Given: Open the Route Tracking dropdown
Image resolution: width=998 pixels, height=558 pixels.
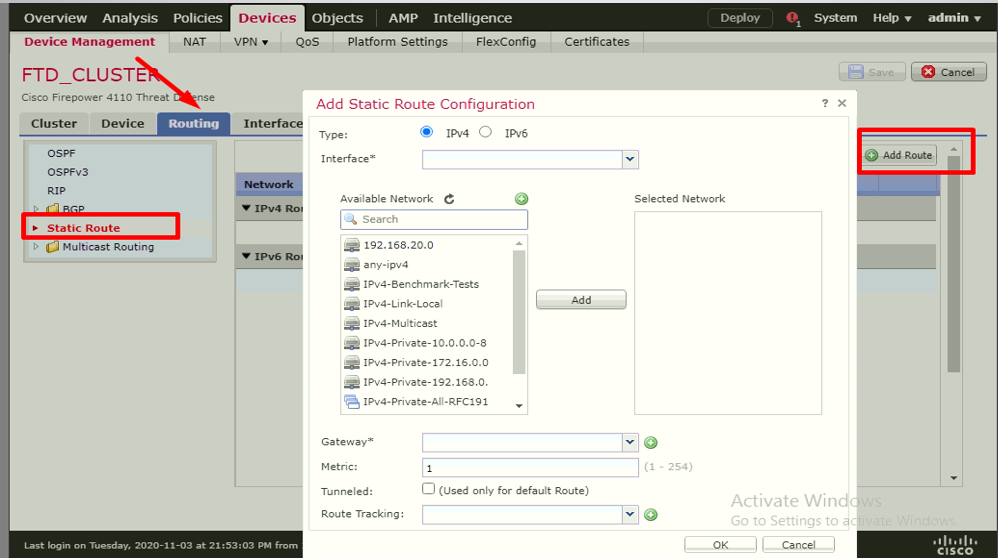Looking at the screenshot, I should click(x=630, y=514).
